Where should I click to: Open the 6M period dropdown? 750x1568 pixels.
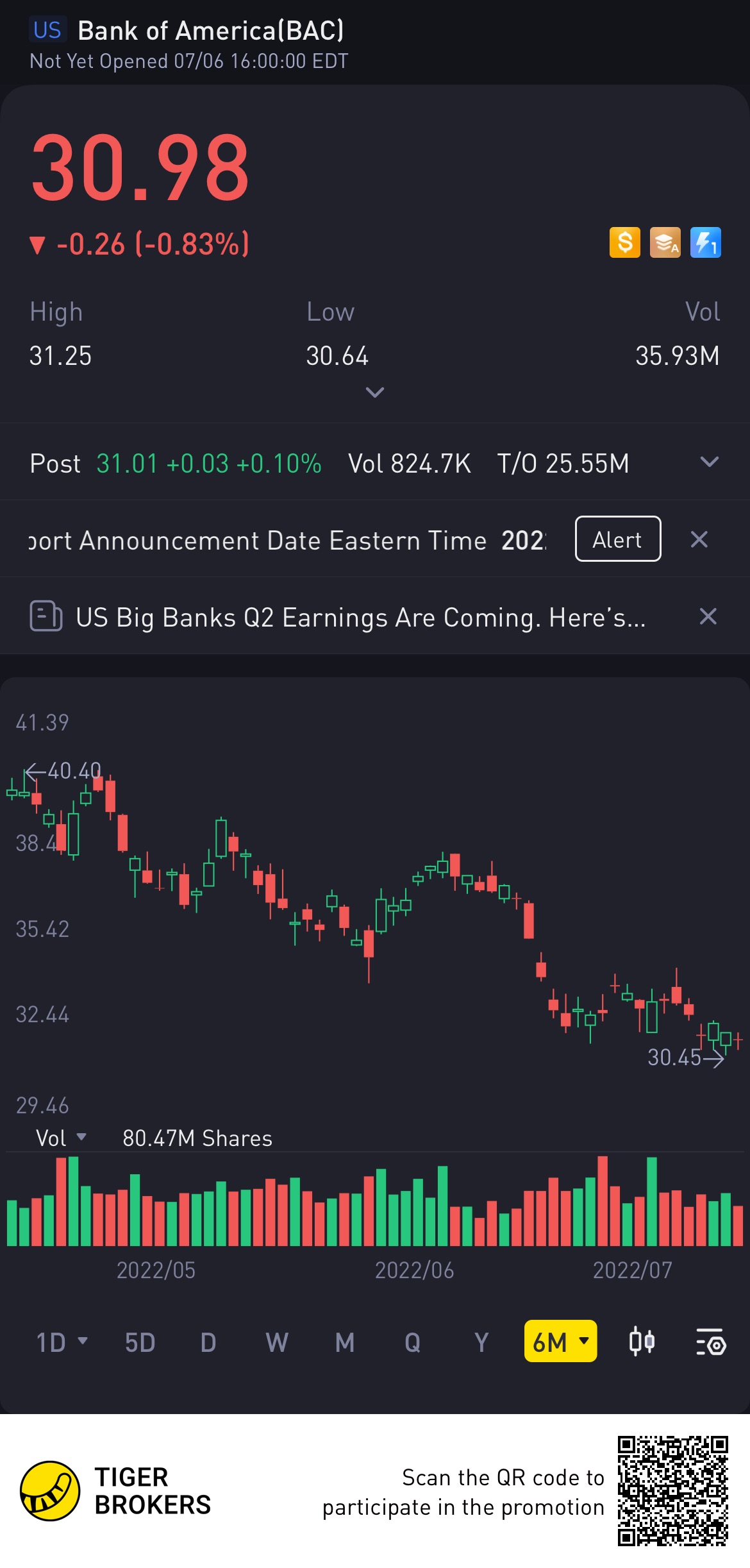560,1342
